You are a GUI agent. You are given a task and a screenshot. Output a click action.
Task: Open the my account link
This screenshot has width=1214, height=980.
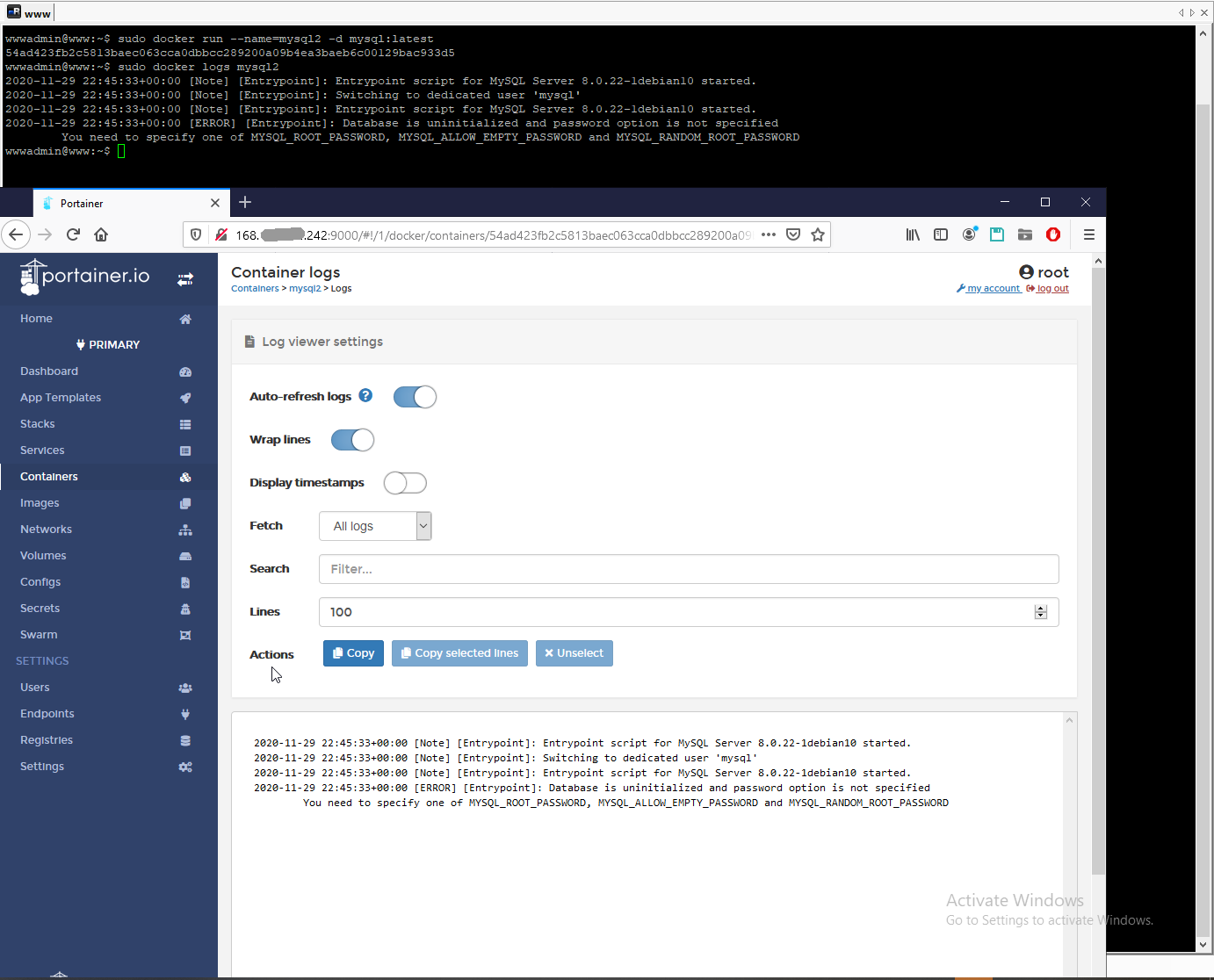pos(989,288)
